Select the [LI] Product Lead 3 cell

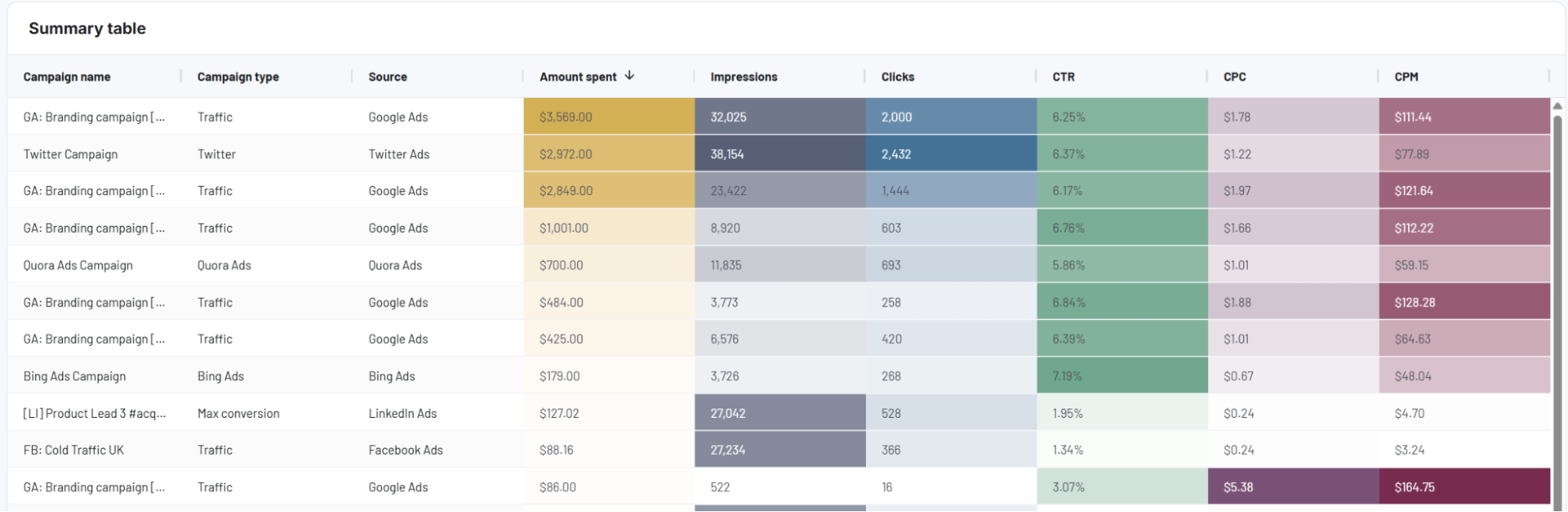(95, 413)
